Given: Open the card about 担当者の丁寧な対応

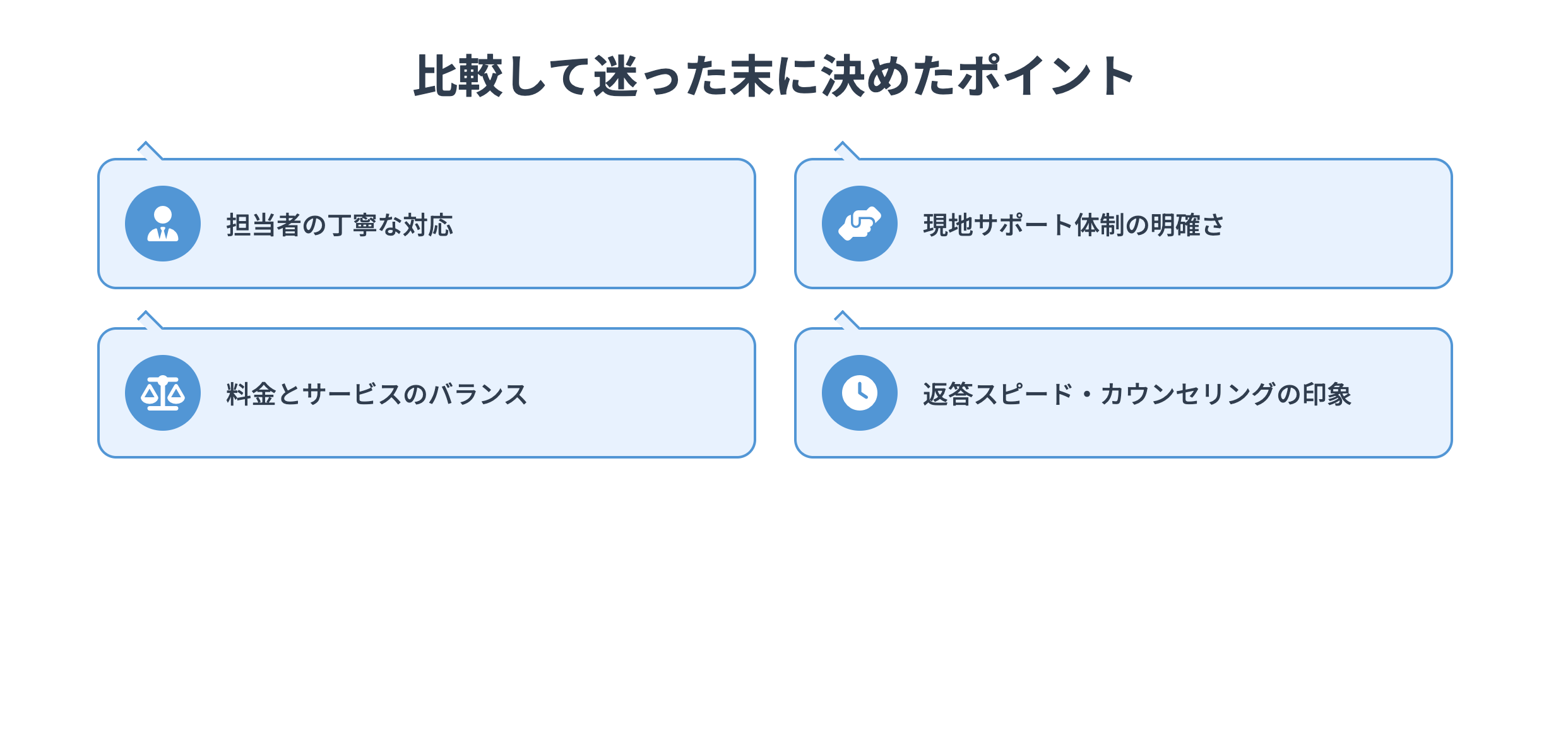Looking at the screenshot, I should tap(568, 253).
